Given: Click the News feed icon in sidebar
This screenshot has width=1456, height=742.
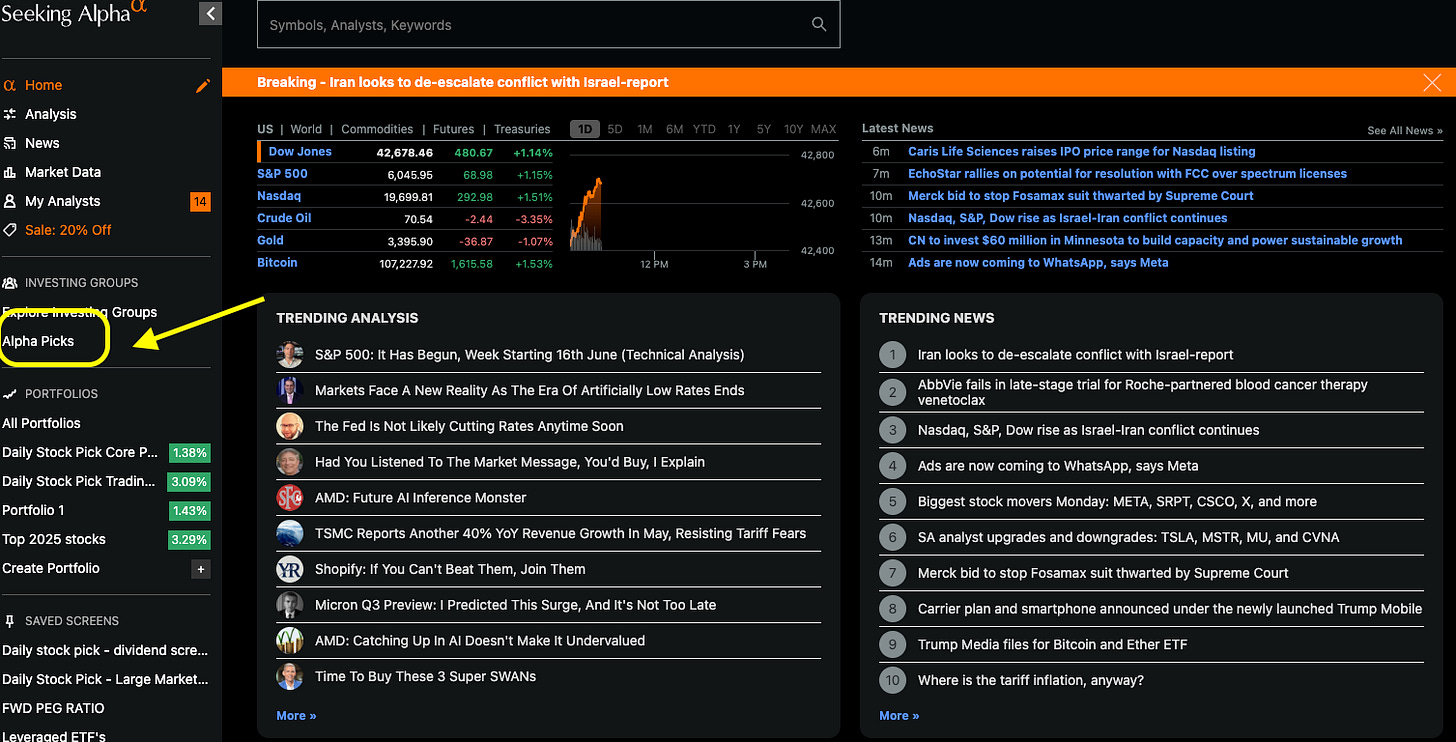Looking at the screenshot, I should click(10, 143).
